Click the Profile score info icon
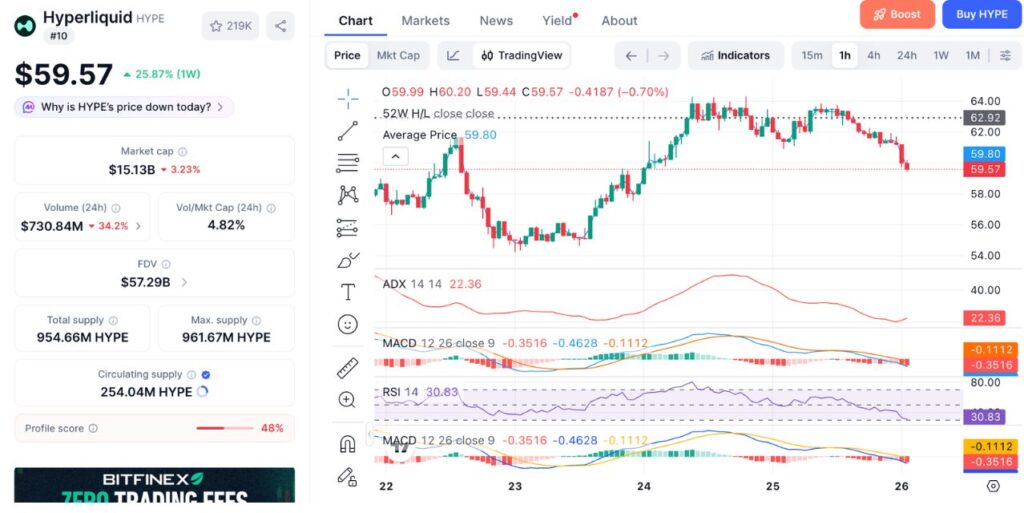This screenshot has height=513, width=1024. pos(93,428)
